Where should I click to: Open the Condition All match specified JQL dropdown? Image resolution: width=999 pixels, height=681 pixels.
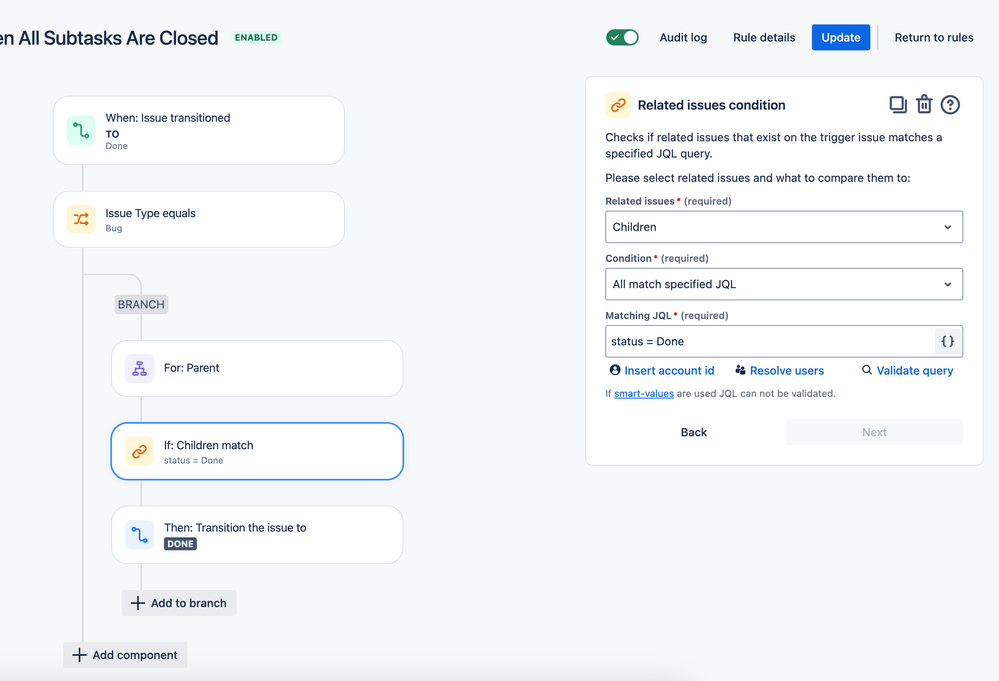(x=784, y=284)
